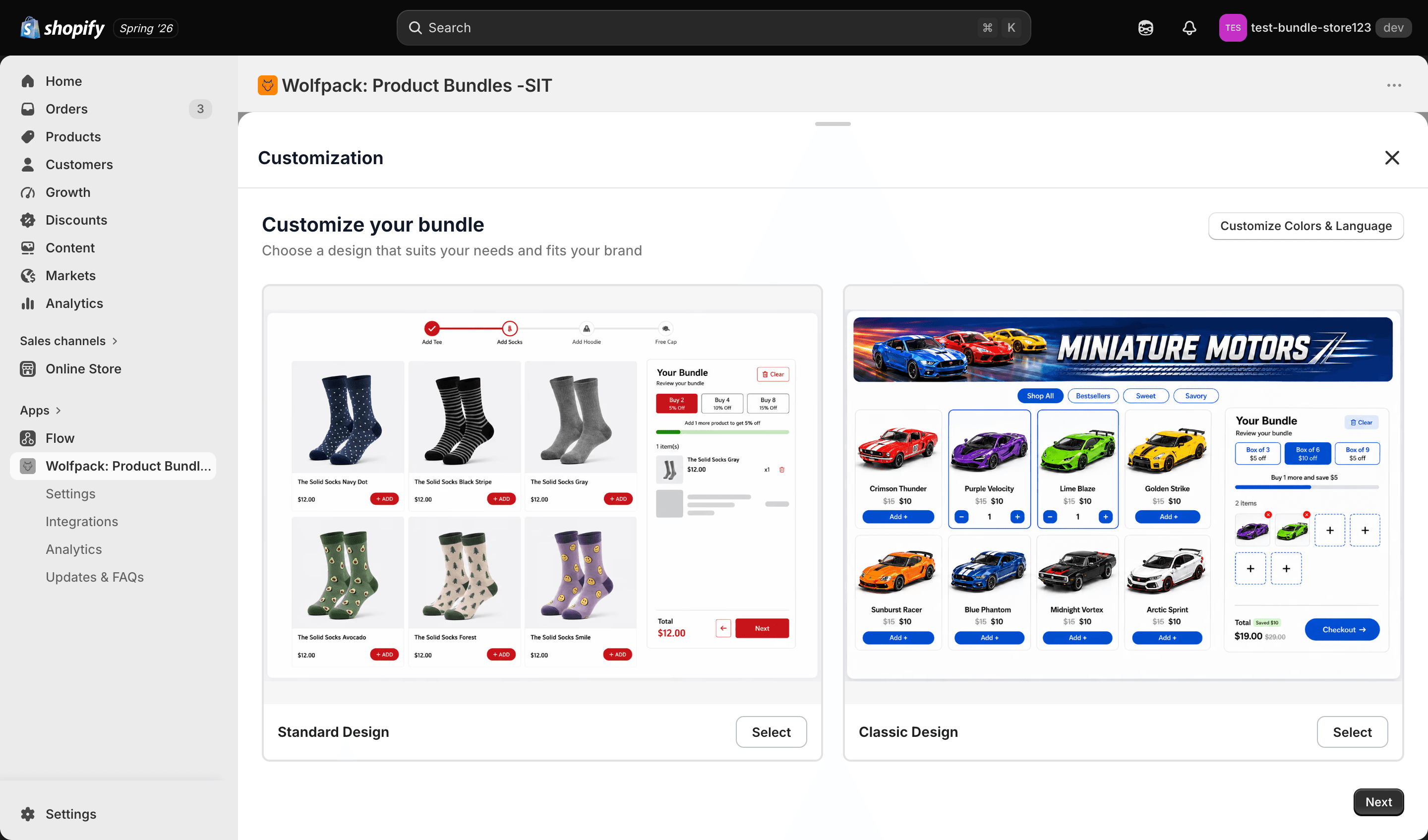Select the Standard Design

pos(771,732)
